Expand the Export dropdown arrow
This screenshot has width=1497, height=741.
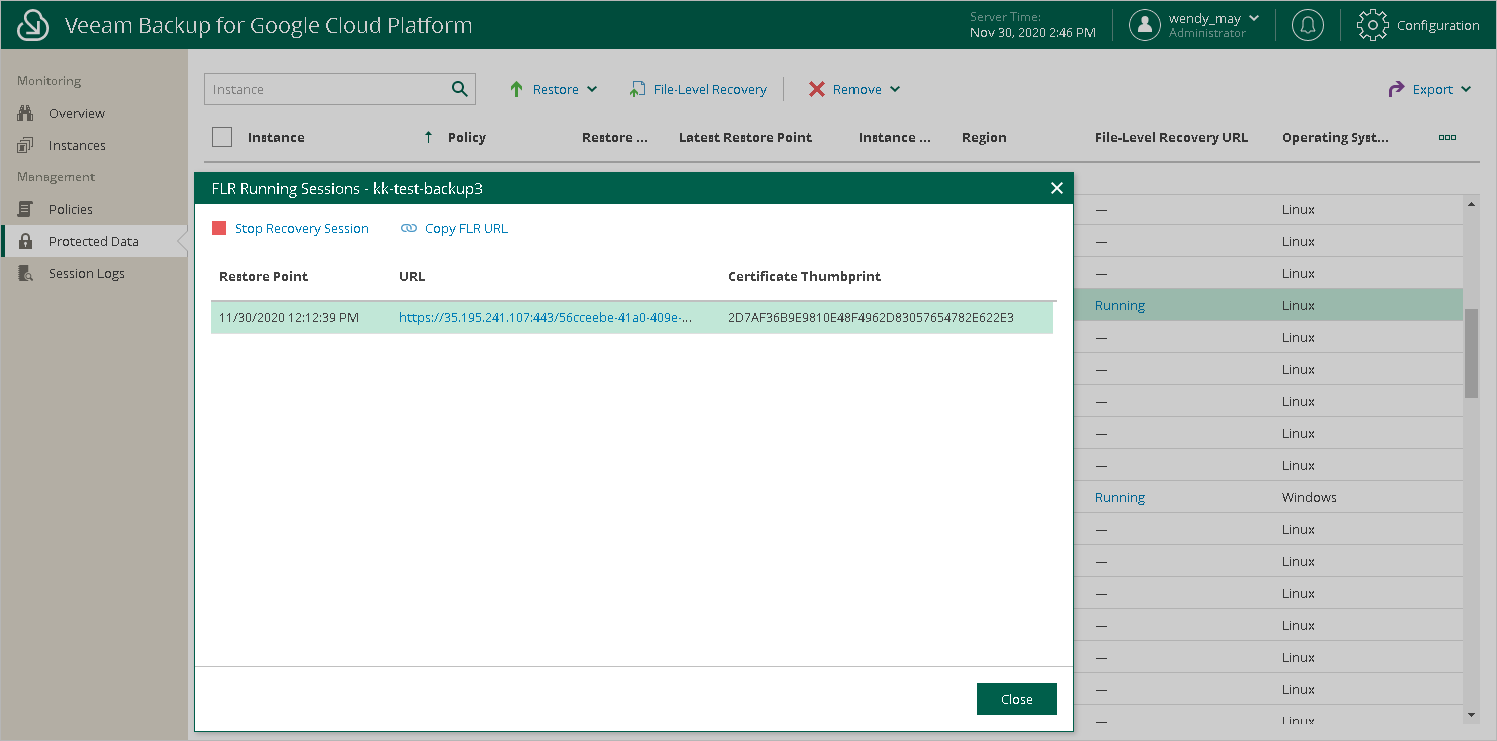[1466, 89]
